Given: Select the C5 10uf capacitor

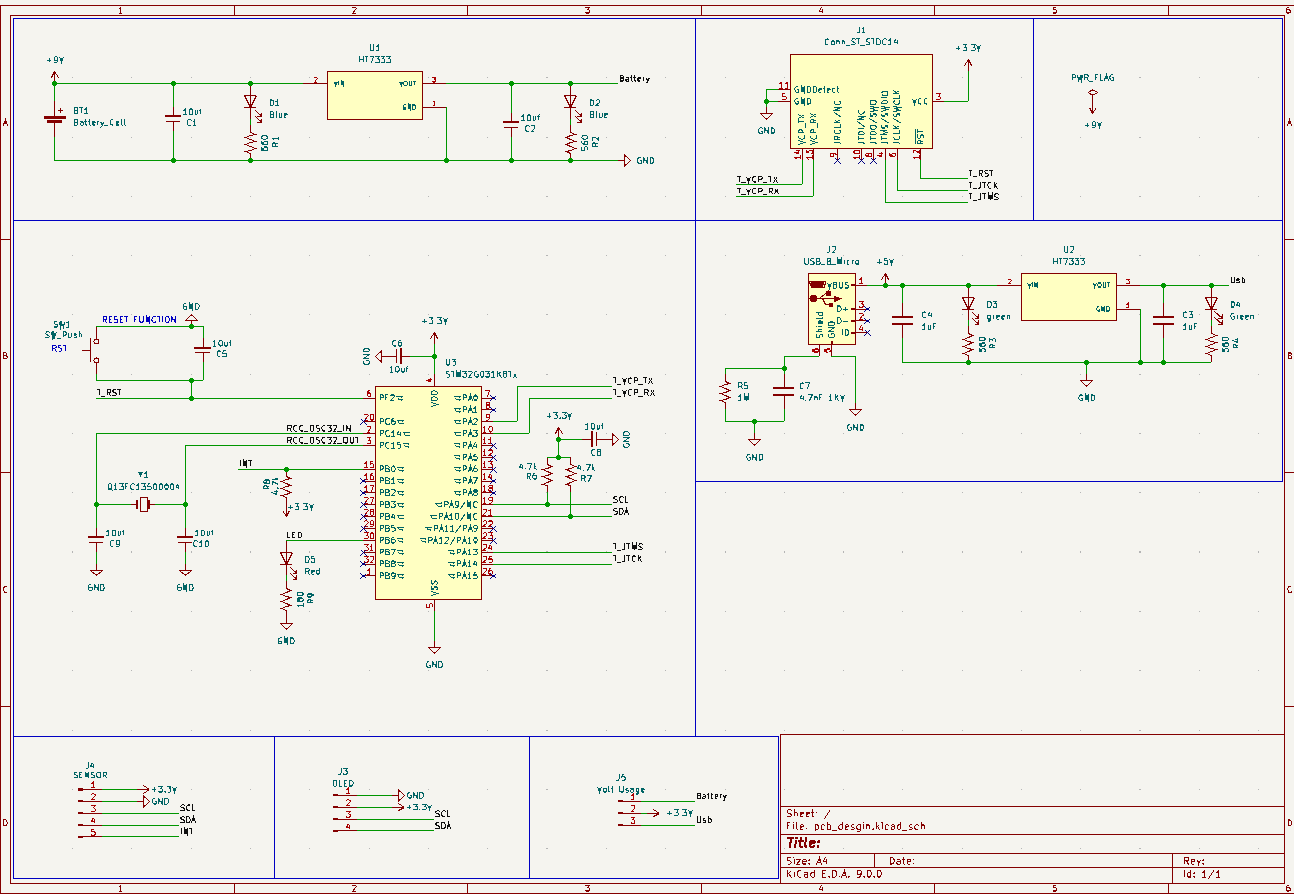Looking at the screenshot, I should [x=203, y=350].
